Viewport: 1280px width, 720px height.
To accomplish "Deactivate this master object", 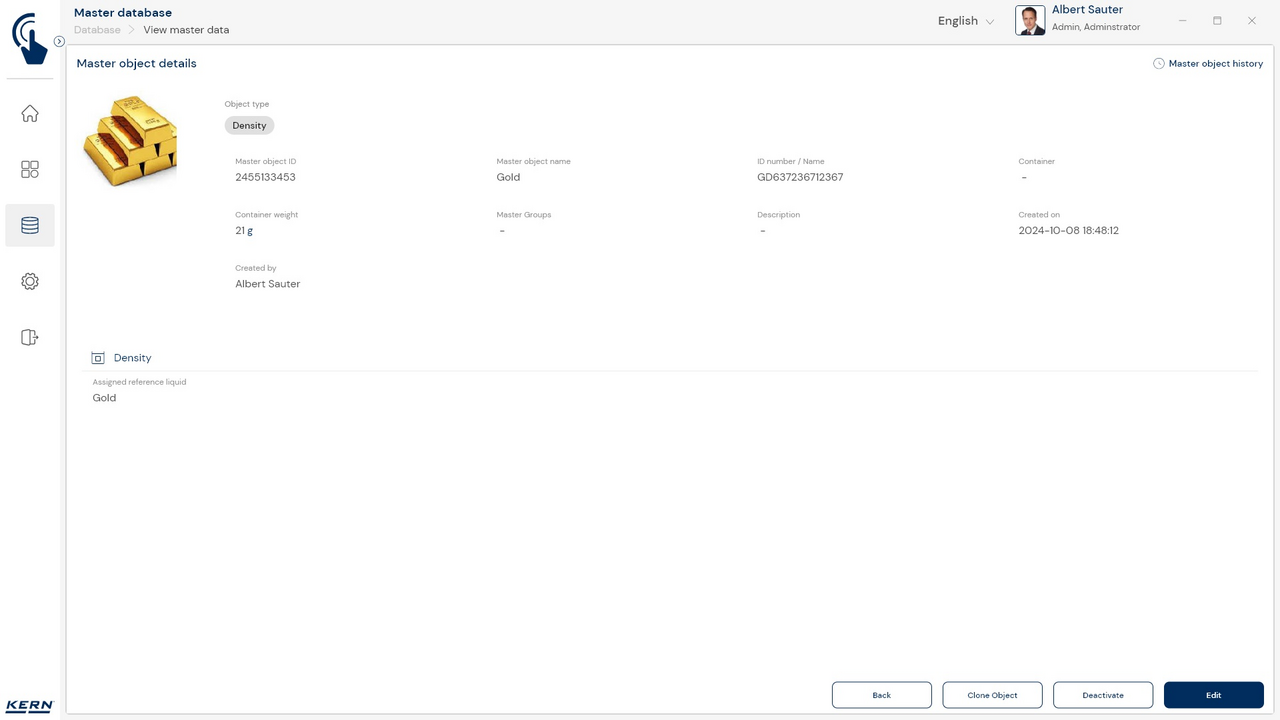I will coord(1103,695).
